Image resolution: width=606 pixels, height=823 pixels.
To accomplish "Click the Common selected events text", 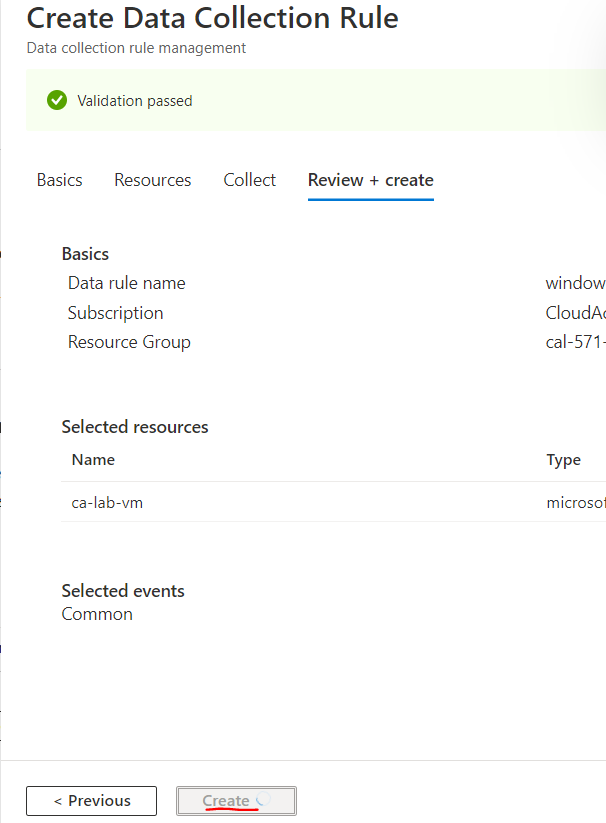I will pos(97,614).
